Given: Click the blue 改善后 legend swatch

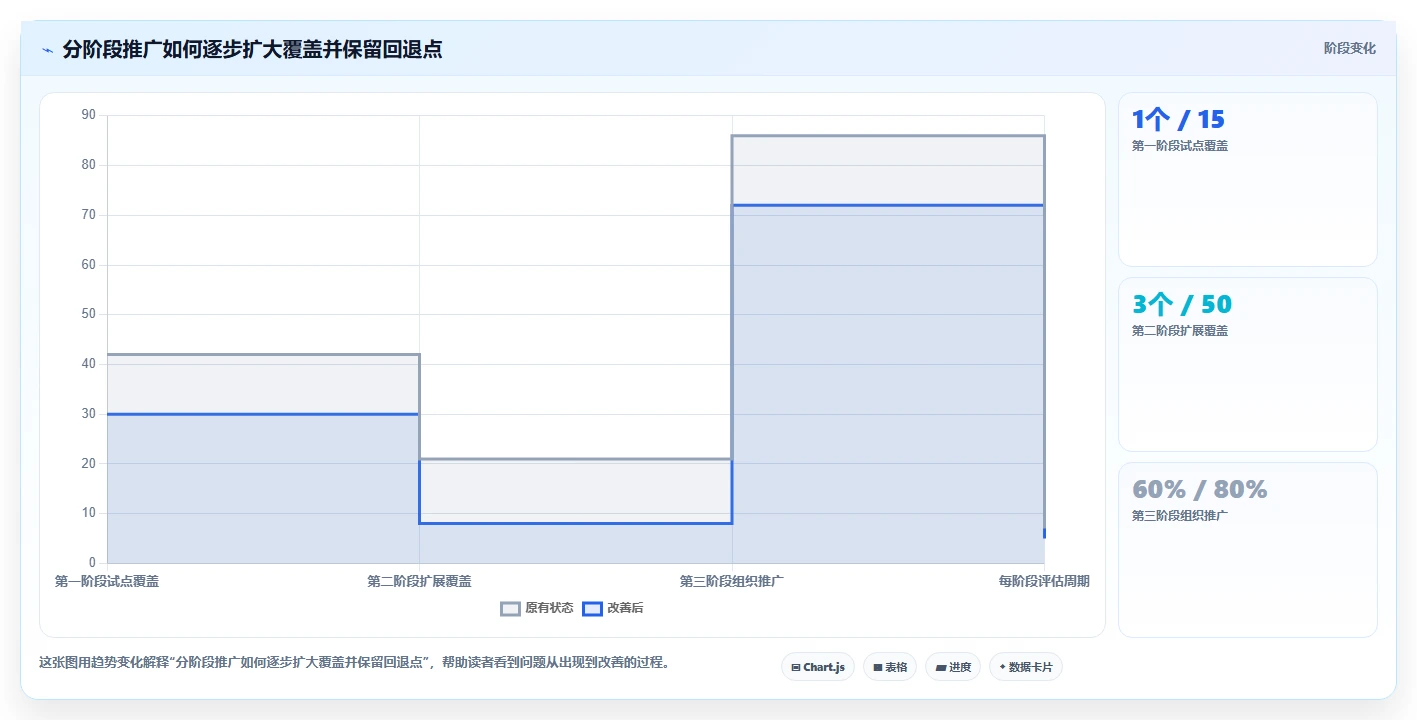Looking at the screenshot, I should 592,608.
